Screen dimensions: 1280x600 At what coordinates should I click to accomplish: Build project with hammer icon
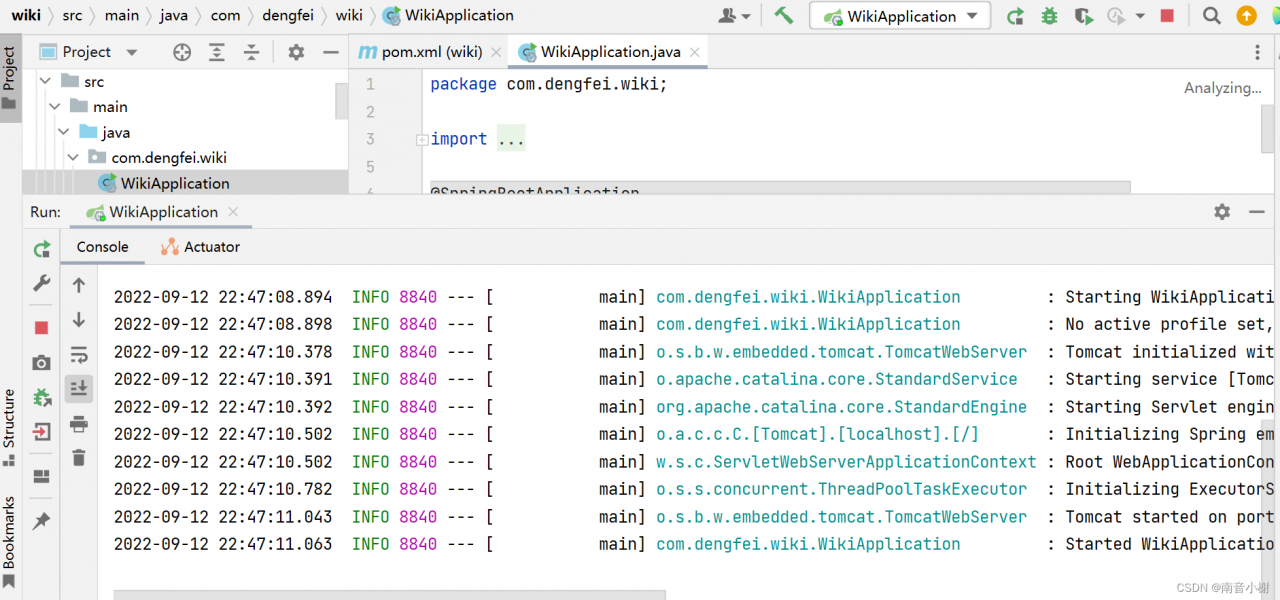point(784,15)
